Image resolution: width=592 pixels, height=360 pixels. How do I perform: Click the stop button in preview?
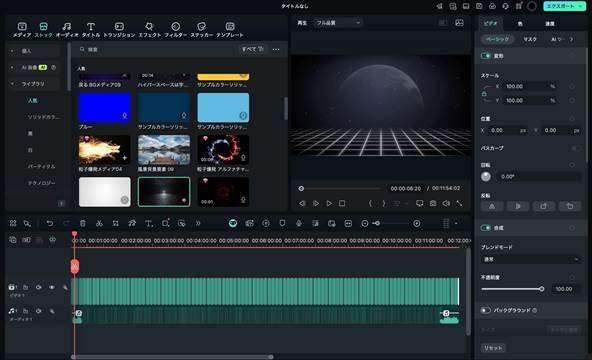(x=342, y=203)
